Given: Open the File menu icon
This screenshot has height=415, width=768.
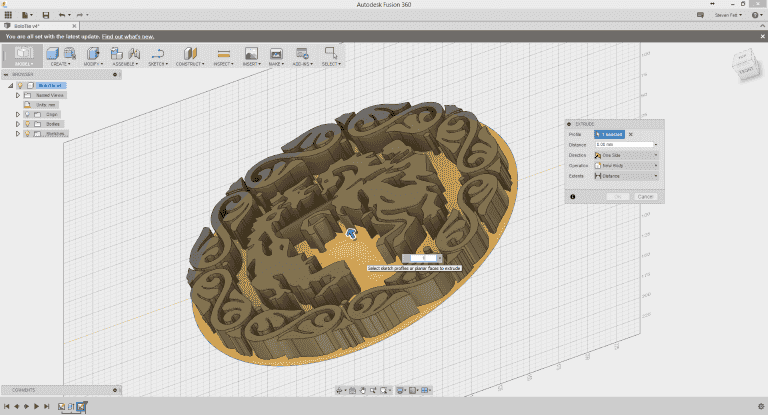Looking at the screenshot, I should point(26,15).
